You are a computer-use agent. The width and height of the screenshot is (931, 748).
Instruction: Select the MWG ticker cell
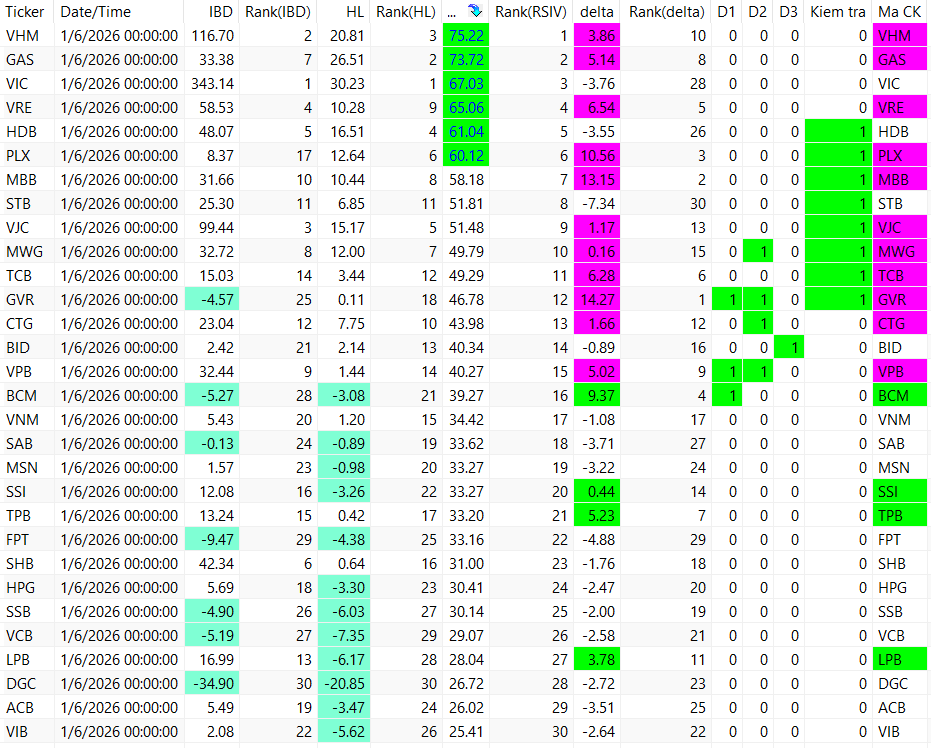pyautogui.click(x=27, y=252)
